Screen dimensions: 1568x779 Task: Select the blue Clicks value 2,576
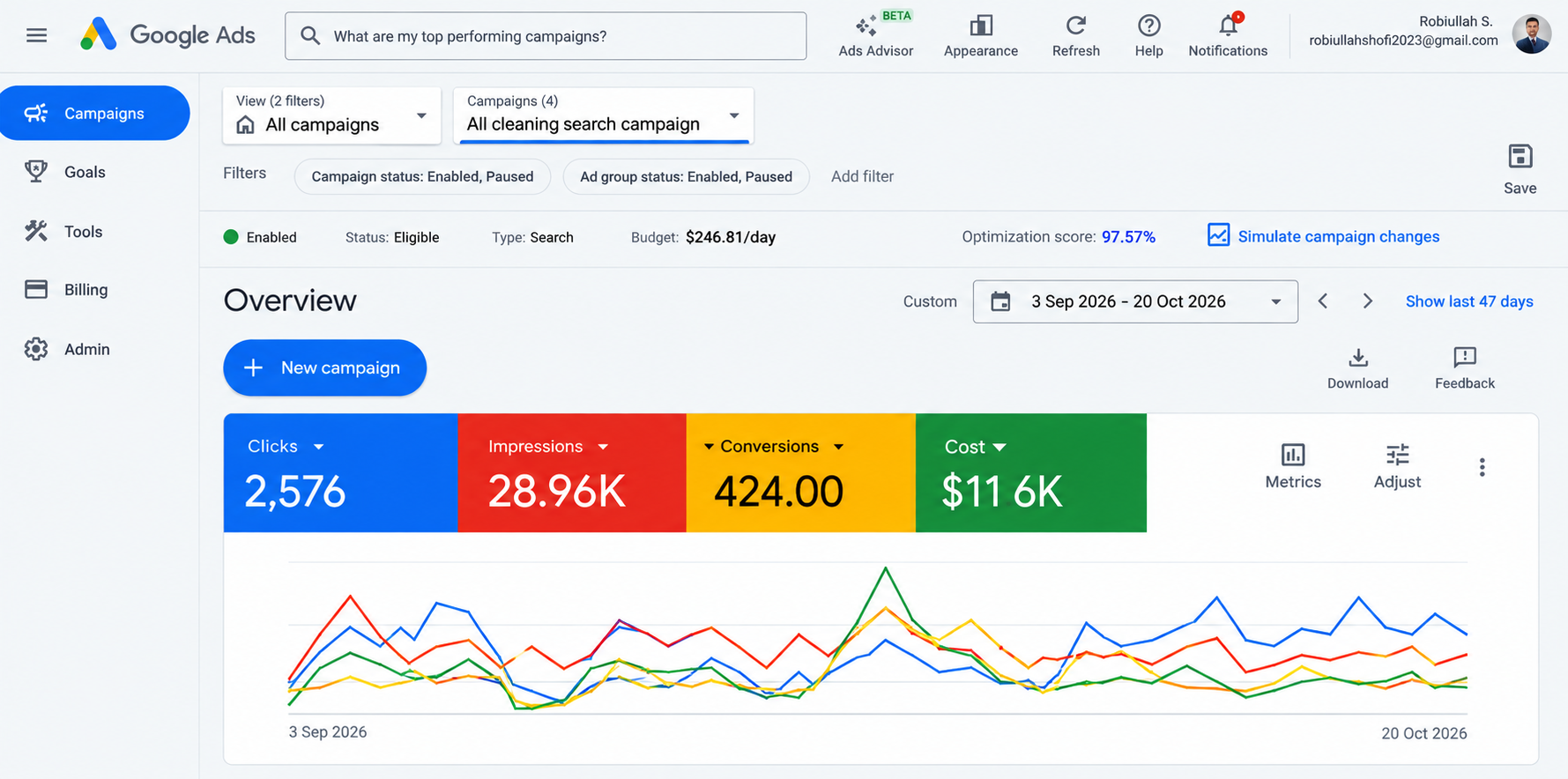coord(294,492)
